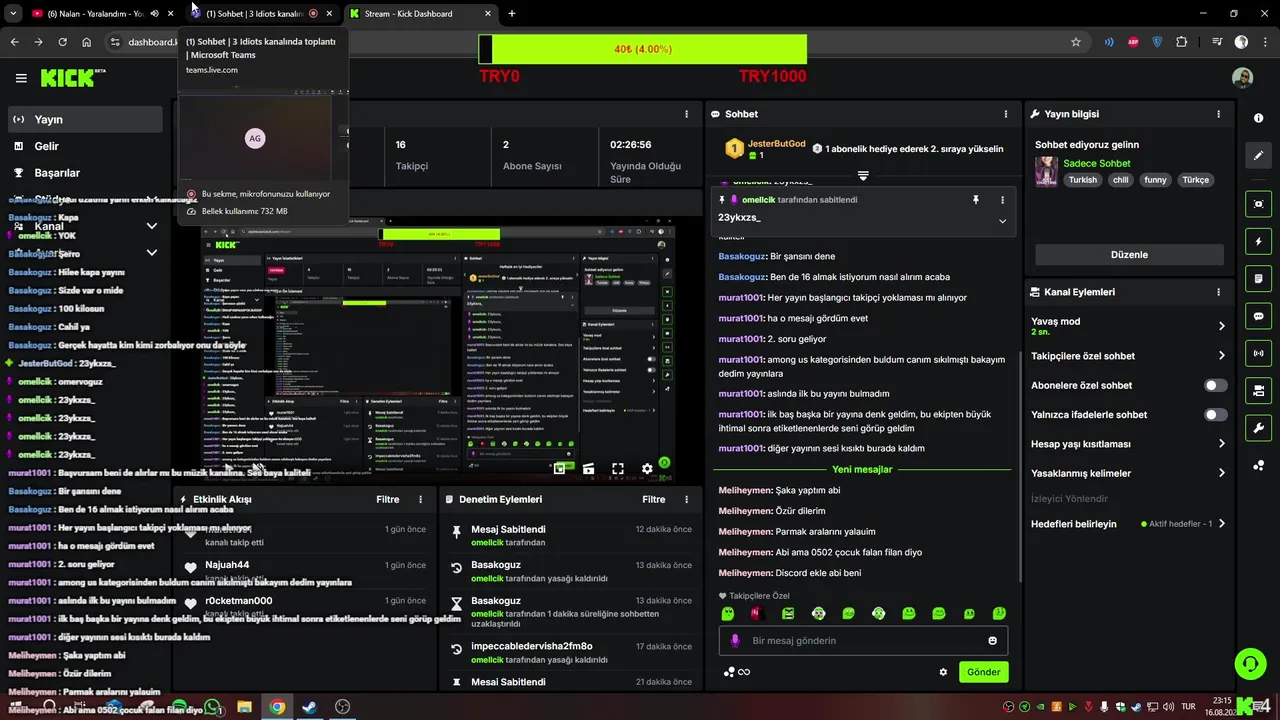Toggle the stream preview widget icon
Image resolution: width=1280 pixels, height=720 pixels.
click(x=1258, y=204)
